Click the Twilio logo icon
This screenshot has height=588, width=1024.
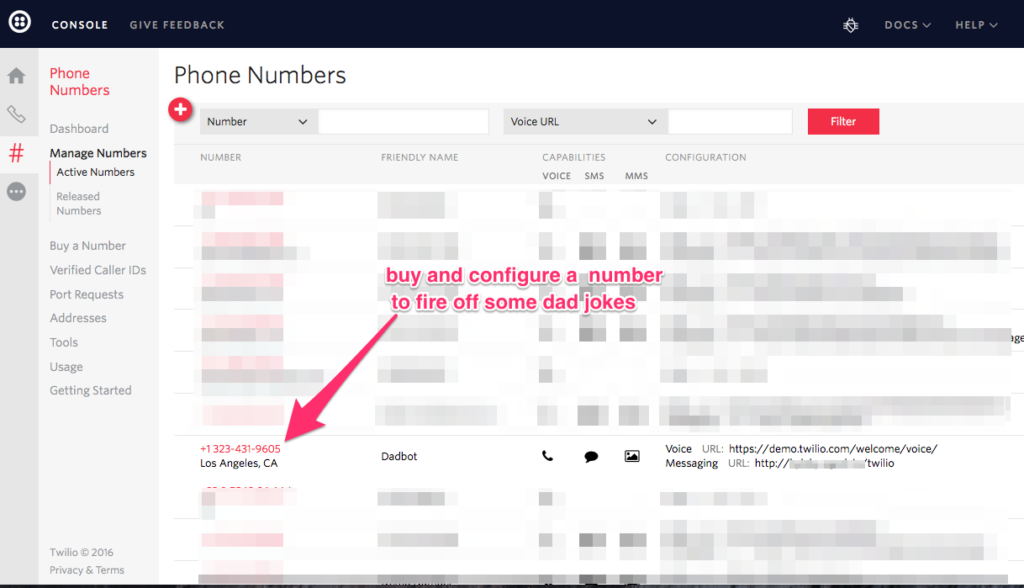[19, 23]
